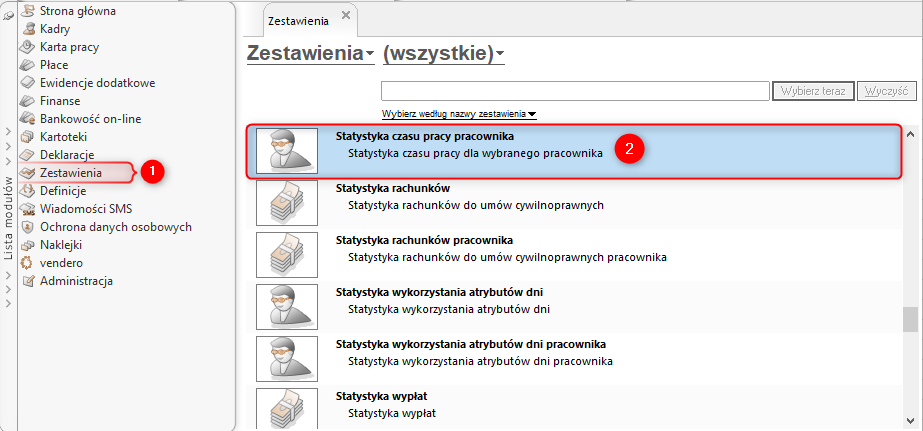Select Kartoteki in module list
The image size is (923, 431).
click(64, 137)
